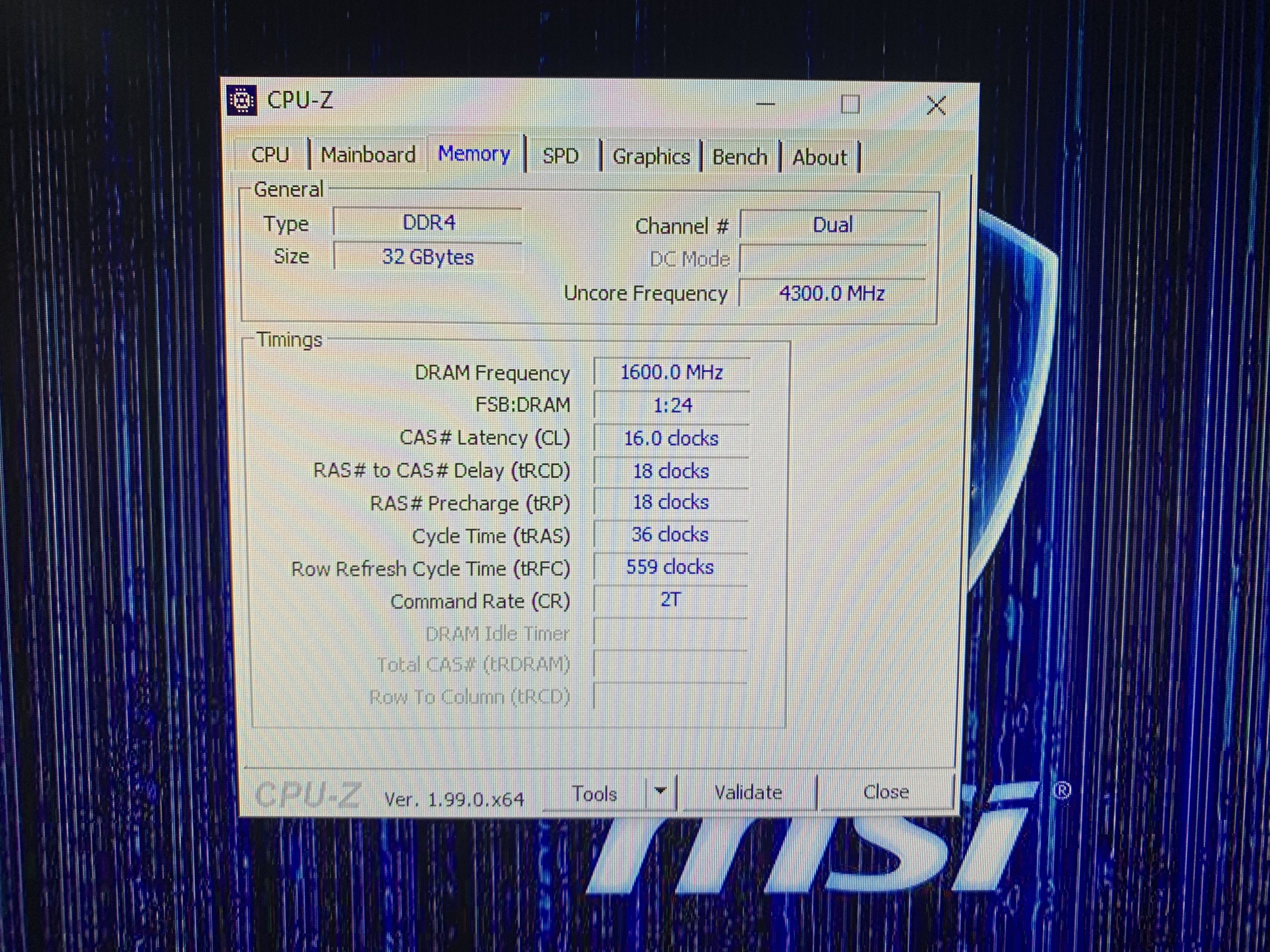The height and width of the screenshot is (952, 1270).
Task: Switch to the Graphics tab
Action: tap(651, 157)
